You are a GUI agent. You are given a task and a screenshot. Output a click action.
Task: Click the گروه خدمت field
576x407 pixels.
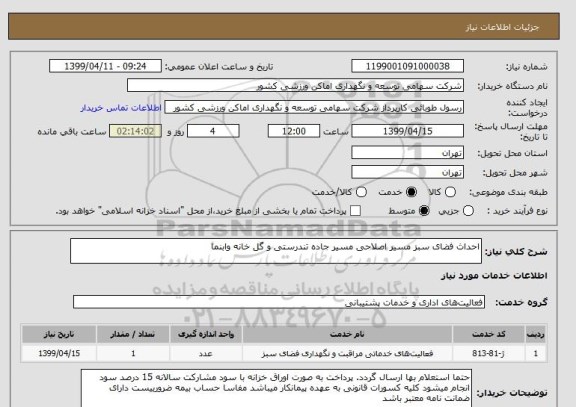(279, 302)
